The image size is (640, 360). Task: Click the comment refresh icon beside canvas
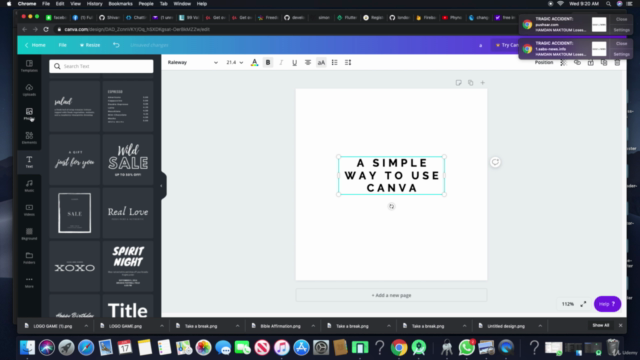495,162
